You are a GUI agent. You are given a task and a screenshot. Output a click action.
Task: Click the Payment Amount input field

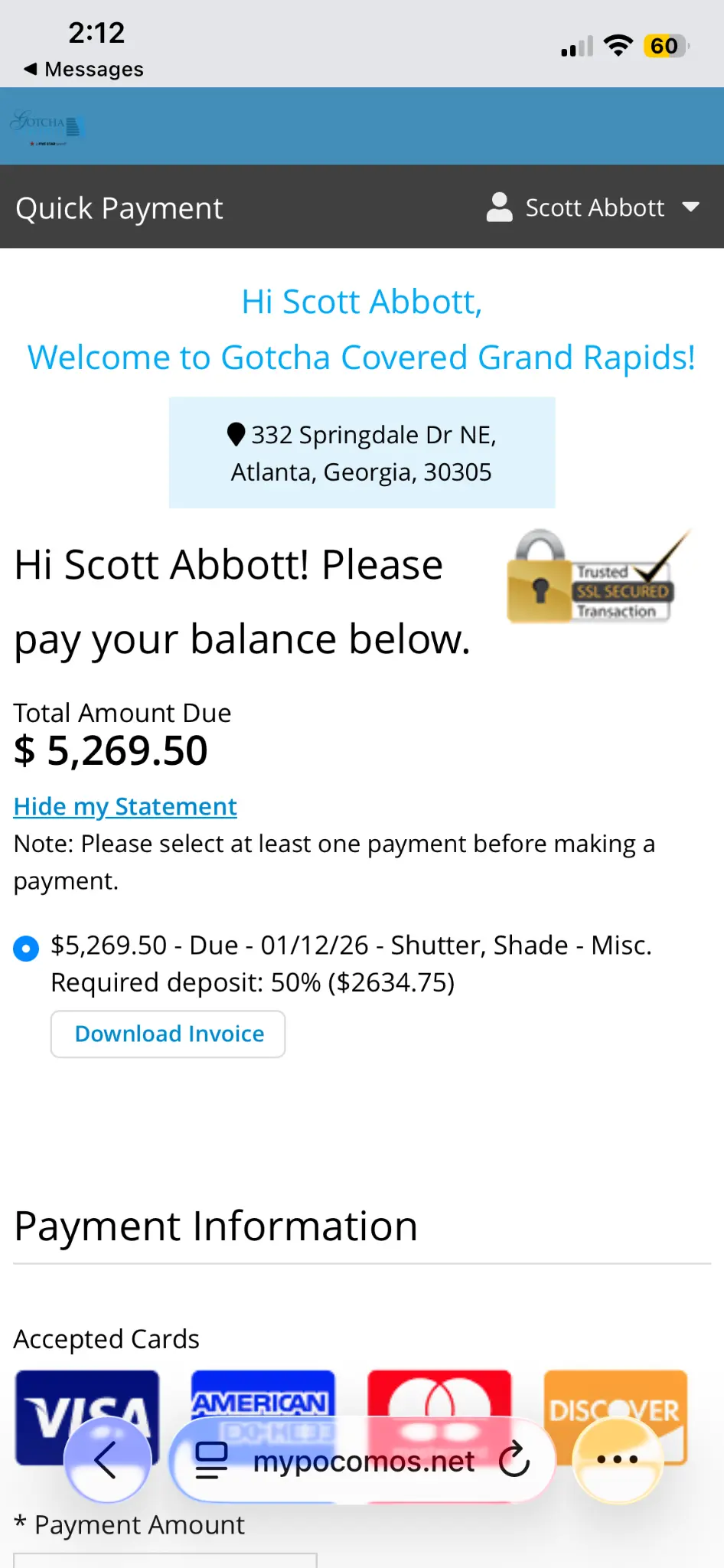165,1562
